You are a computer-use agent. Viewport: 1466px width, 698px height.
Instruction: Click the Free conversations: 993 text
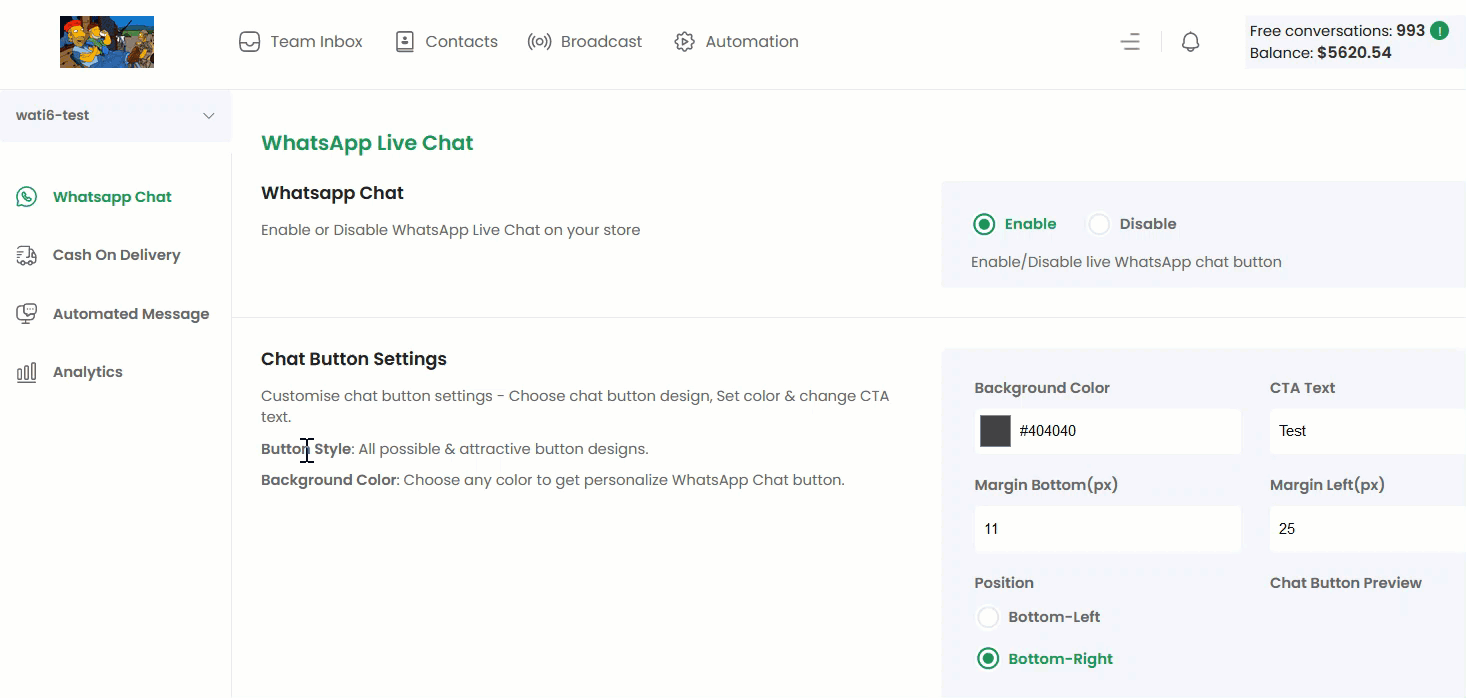[1337, 31]
